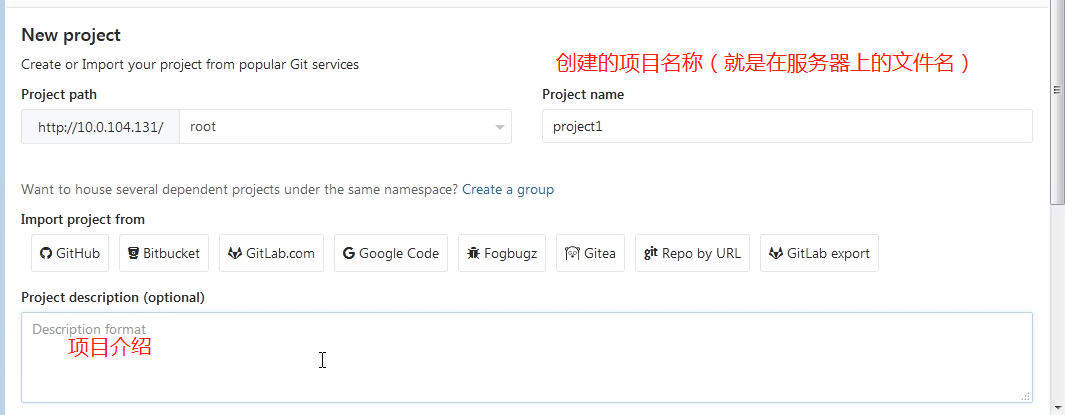Import project from Google Code
Screen dimensions: 1065x415
coord(391,253)
